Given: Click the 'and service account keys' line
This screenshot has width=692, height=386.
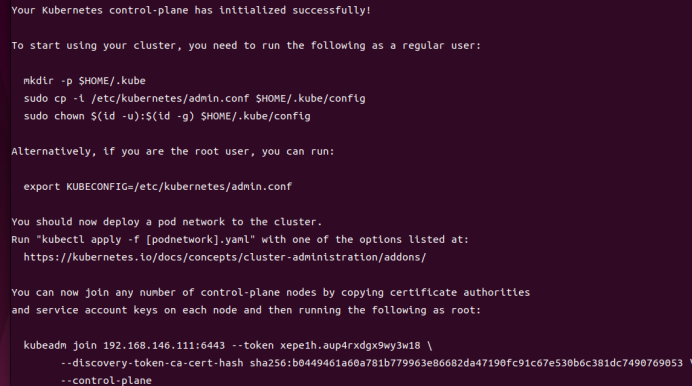Looking at the screenshot, I should [246, 310].
